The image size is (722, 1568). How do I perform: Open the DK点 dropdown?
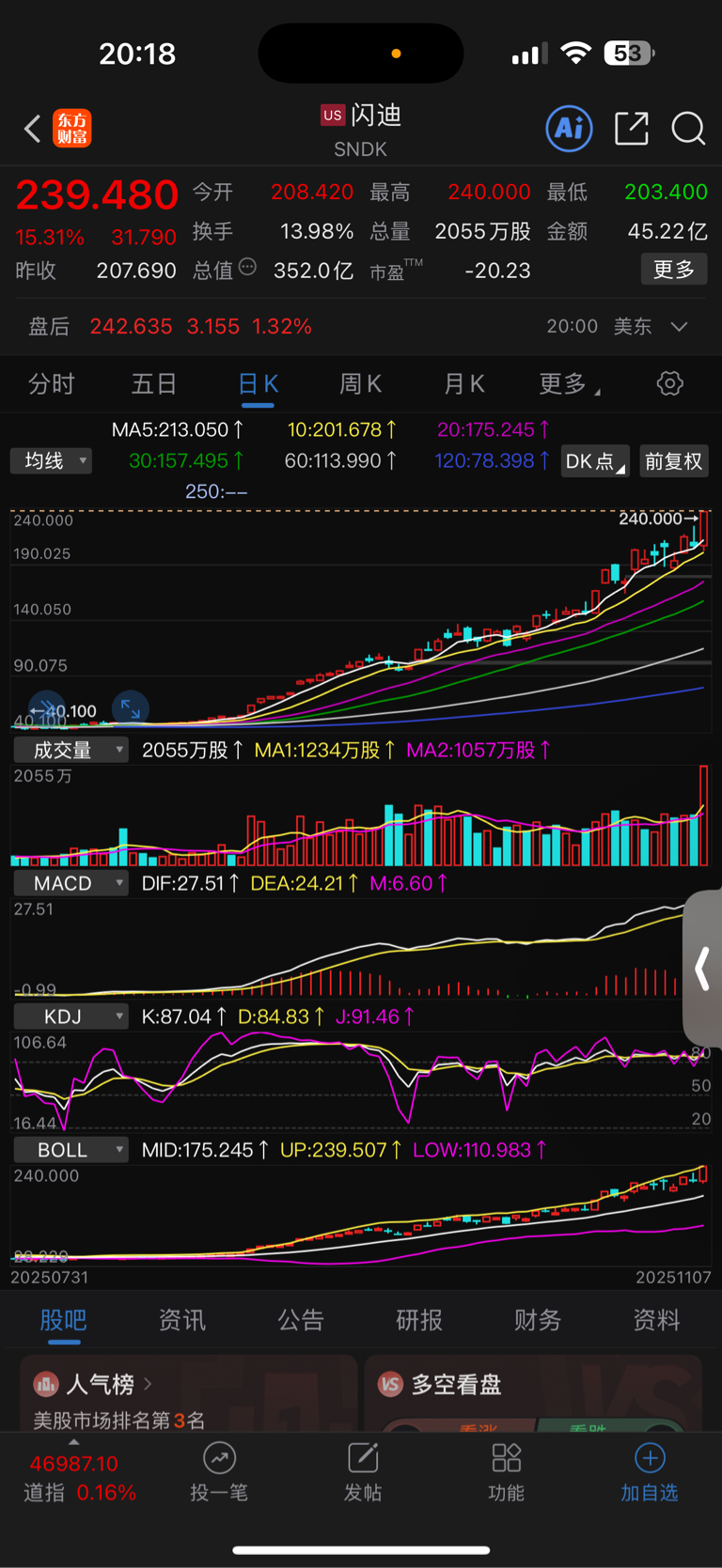coord(595,461)
